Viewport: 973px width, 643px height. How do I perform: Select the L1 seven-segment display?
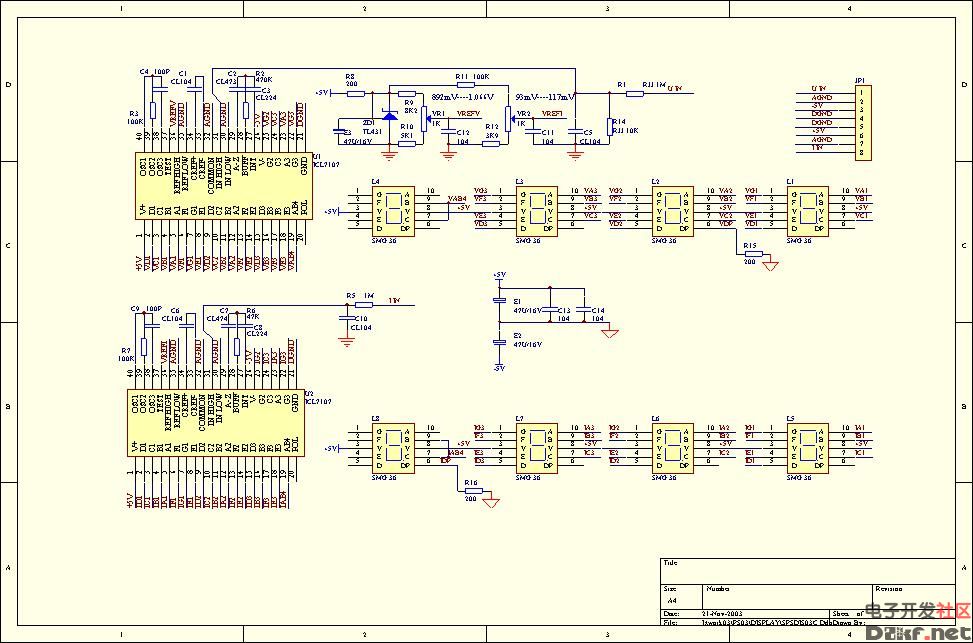click(807, 208)
